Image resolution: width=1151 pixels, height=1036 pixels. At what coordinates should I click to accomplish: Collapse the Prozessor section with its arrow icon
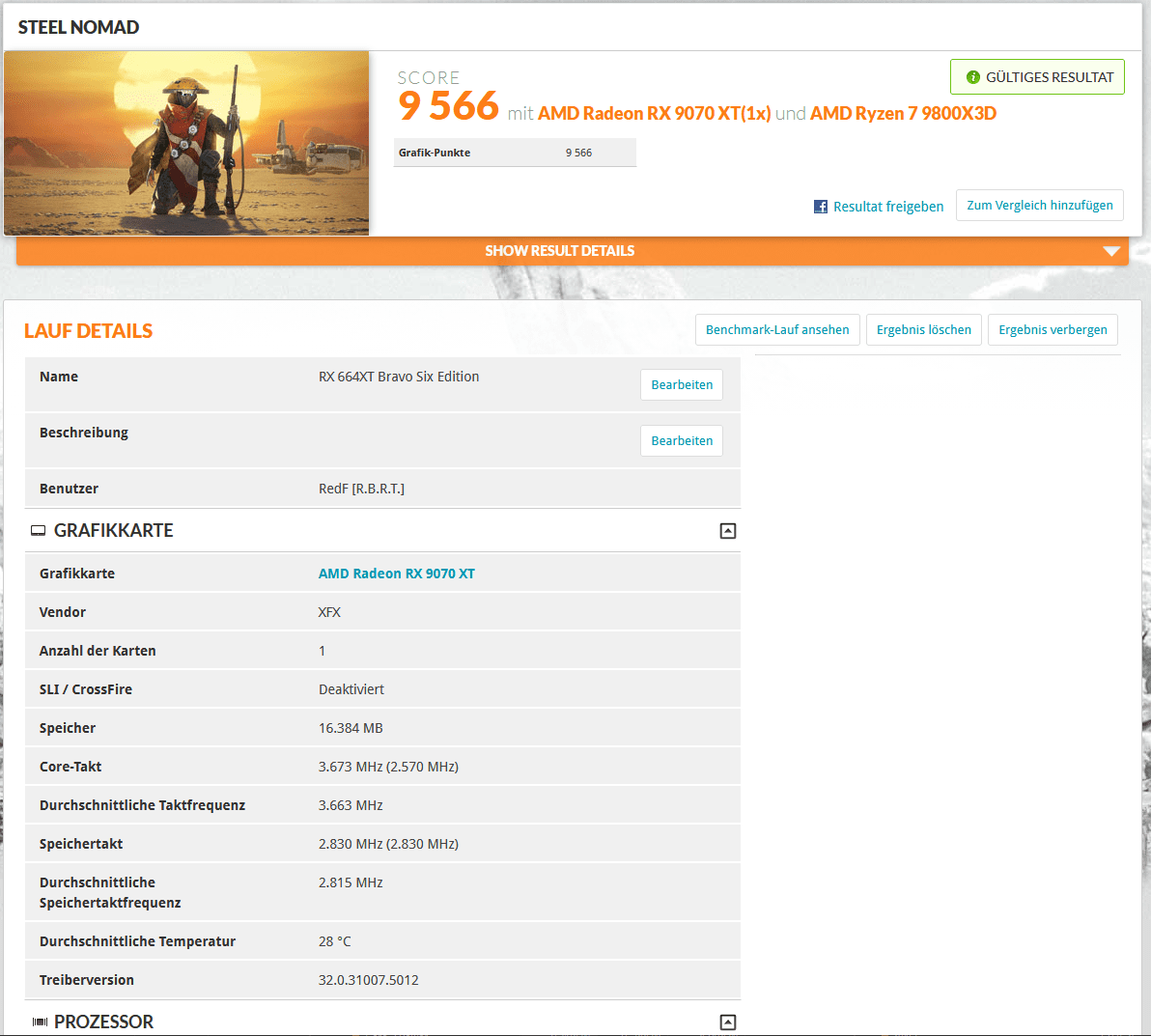click(x=727, y=1022)
